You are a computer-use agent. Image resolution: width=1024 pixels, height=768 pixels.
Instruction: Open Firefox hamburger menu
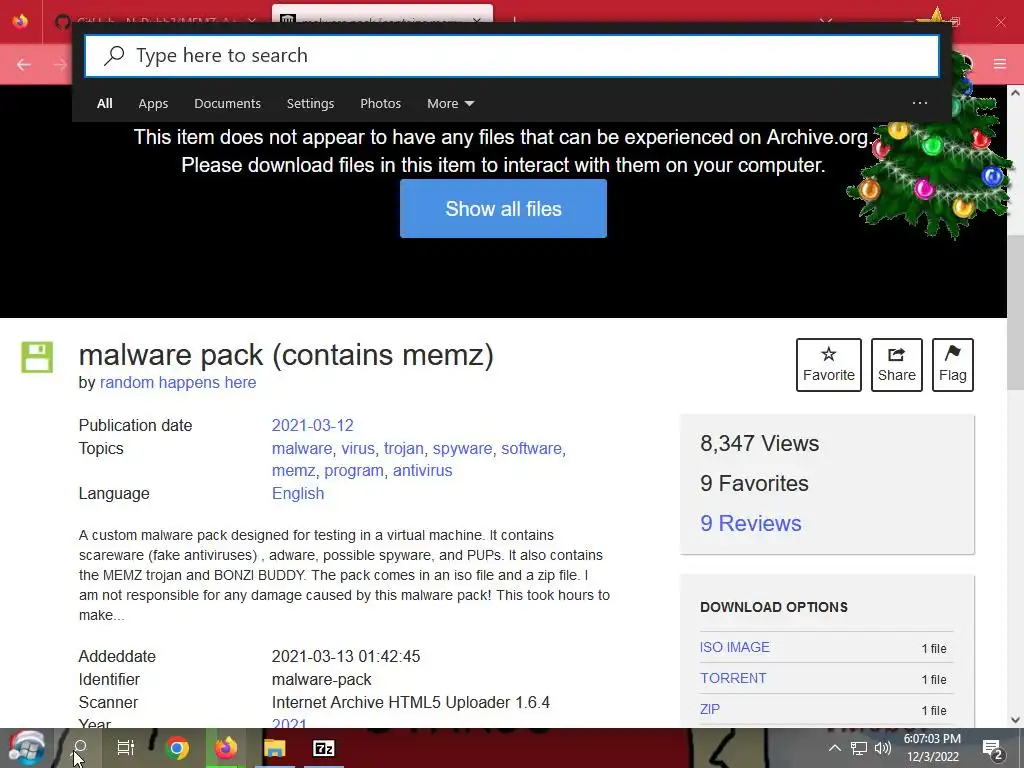coord(1000,64)
